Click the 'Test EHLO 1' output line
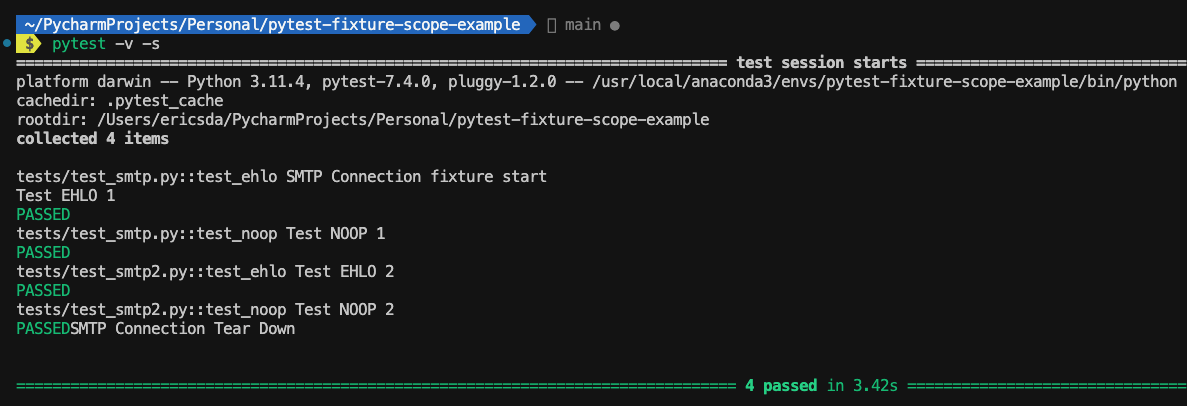This screenshot has width=1187, height=406. pos(65,195)
